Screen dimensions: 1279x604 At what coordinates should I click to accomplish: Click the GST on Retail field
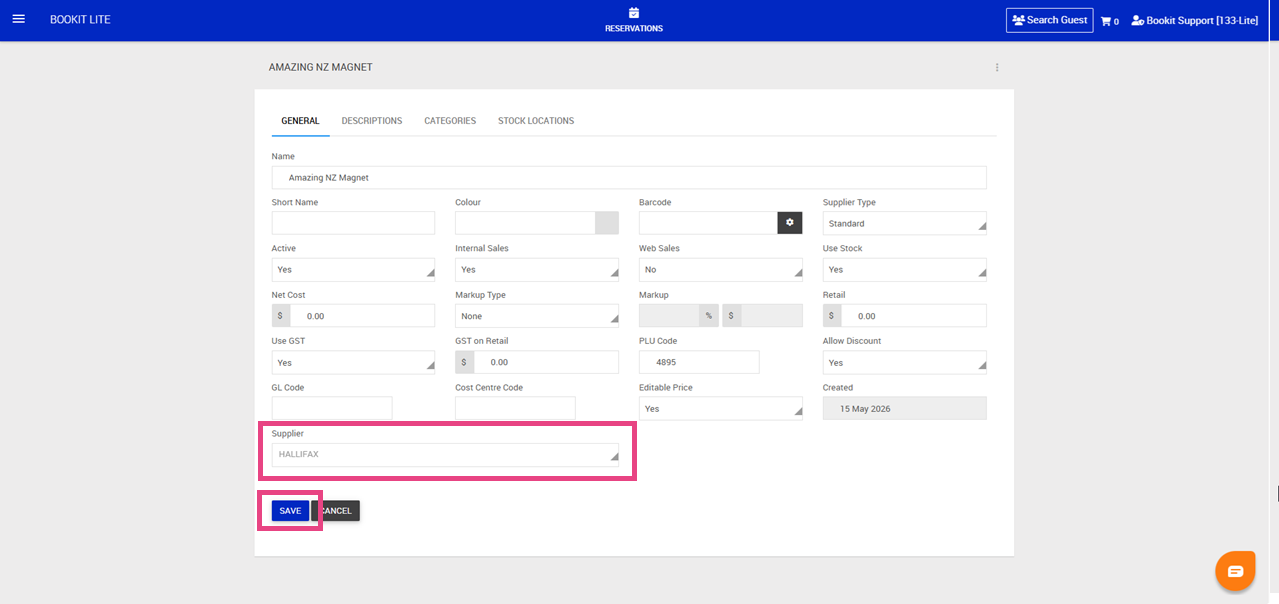[546, 362]
